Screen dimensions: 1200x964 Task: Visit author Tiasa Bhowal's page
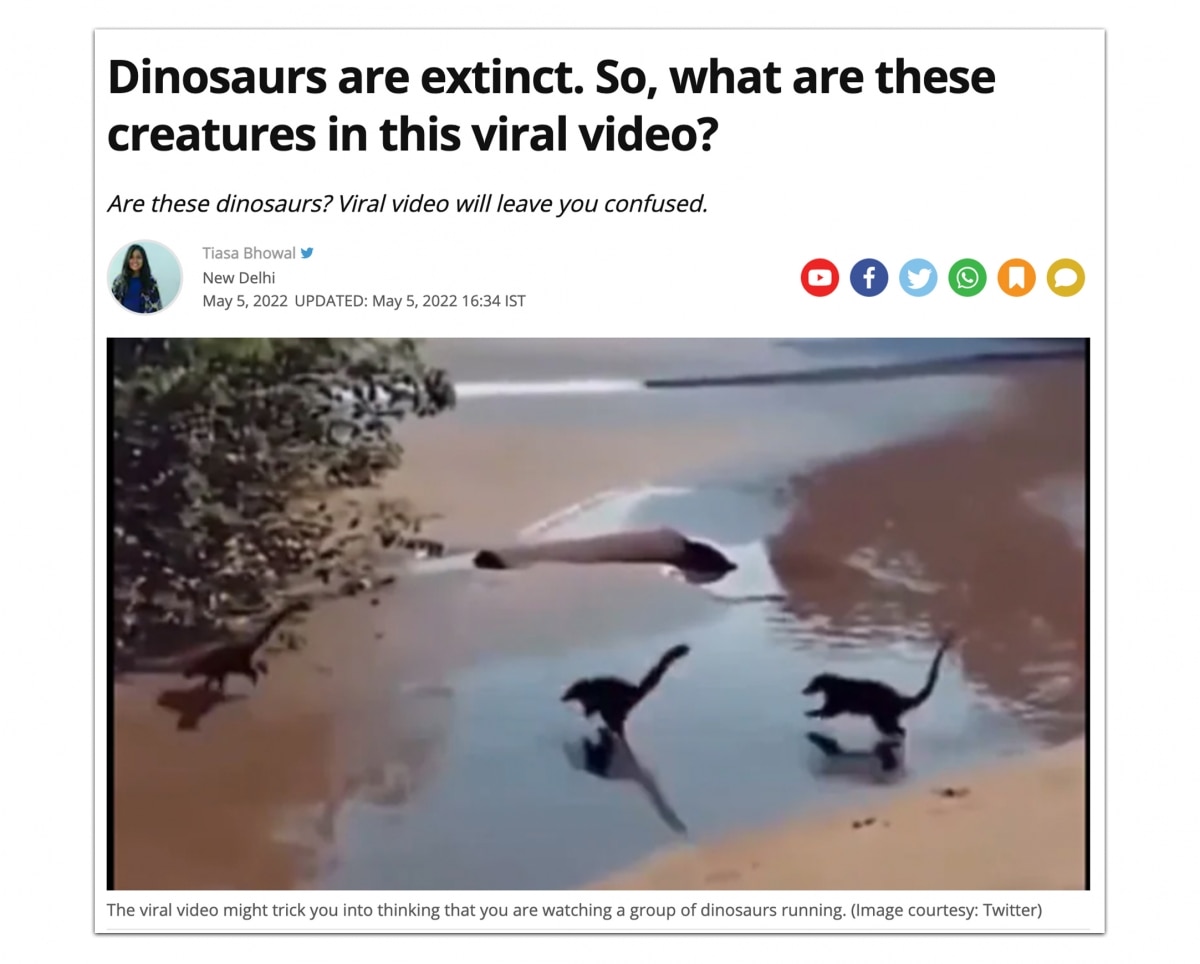[x=249, y=253]
